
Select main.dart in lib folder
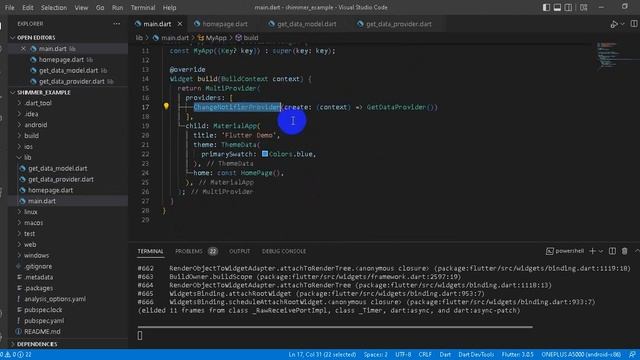pyautogui.click(x=42, y=201)
